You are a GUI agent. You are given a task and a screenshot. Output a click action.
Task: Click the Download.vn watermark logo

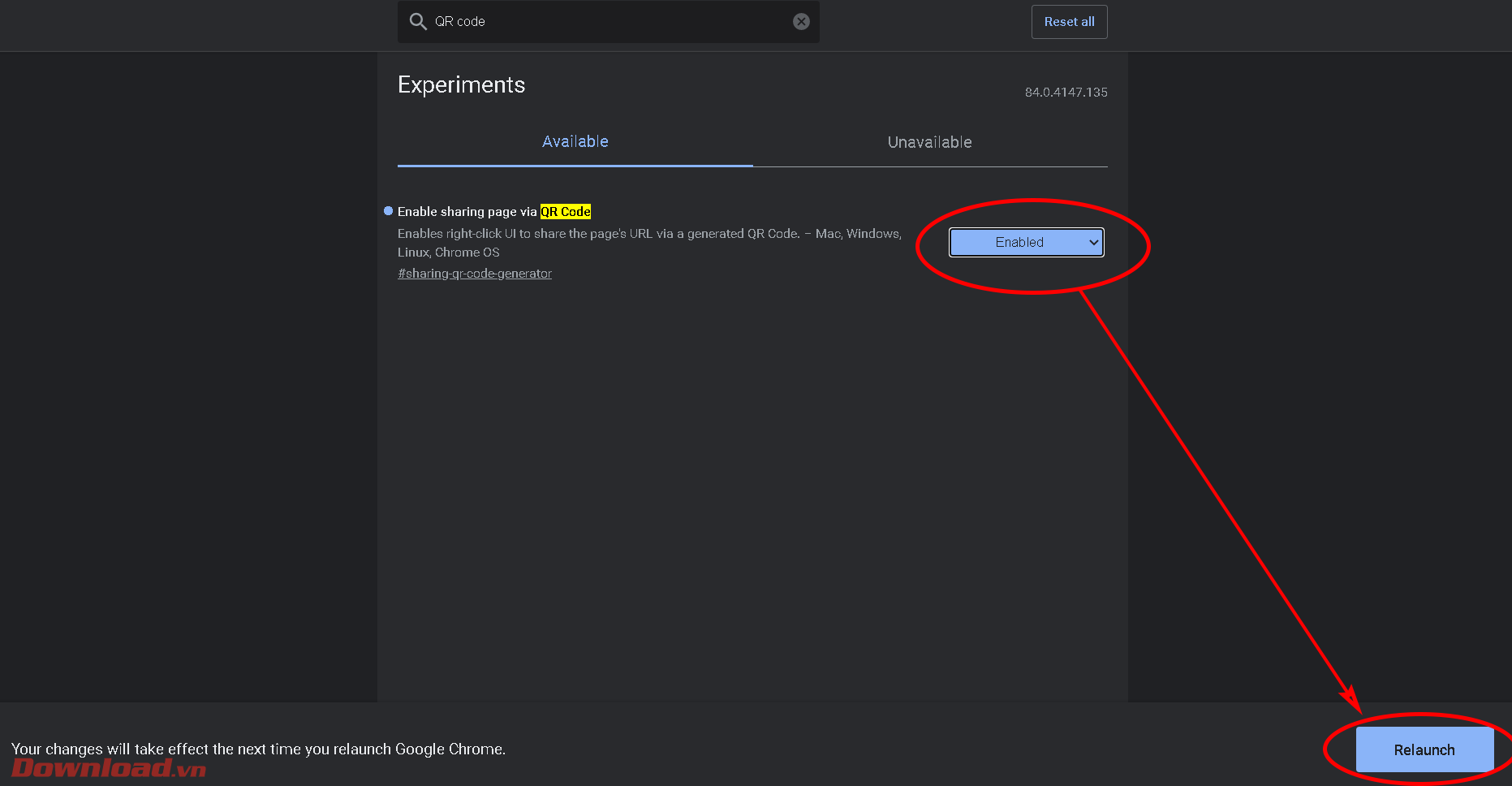coord(109,768)
